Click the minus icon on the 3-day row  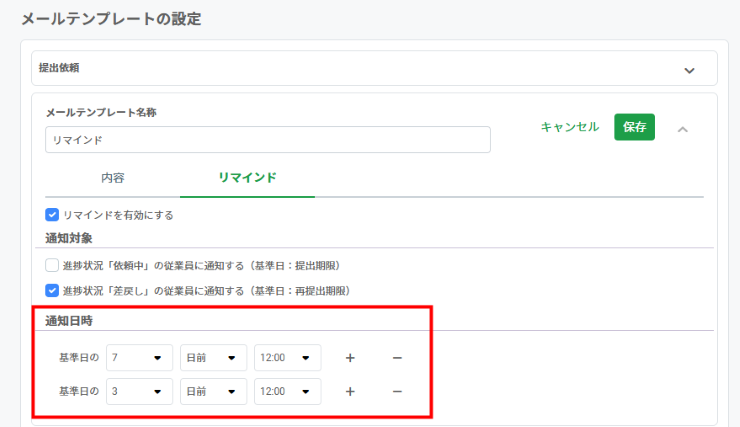(397, 392)
